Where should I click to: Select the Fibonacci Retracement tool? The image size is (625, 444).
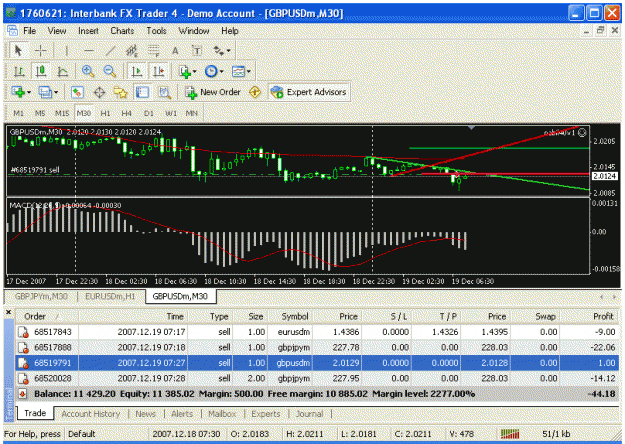(x=153, y=51)
